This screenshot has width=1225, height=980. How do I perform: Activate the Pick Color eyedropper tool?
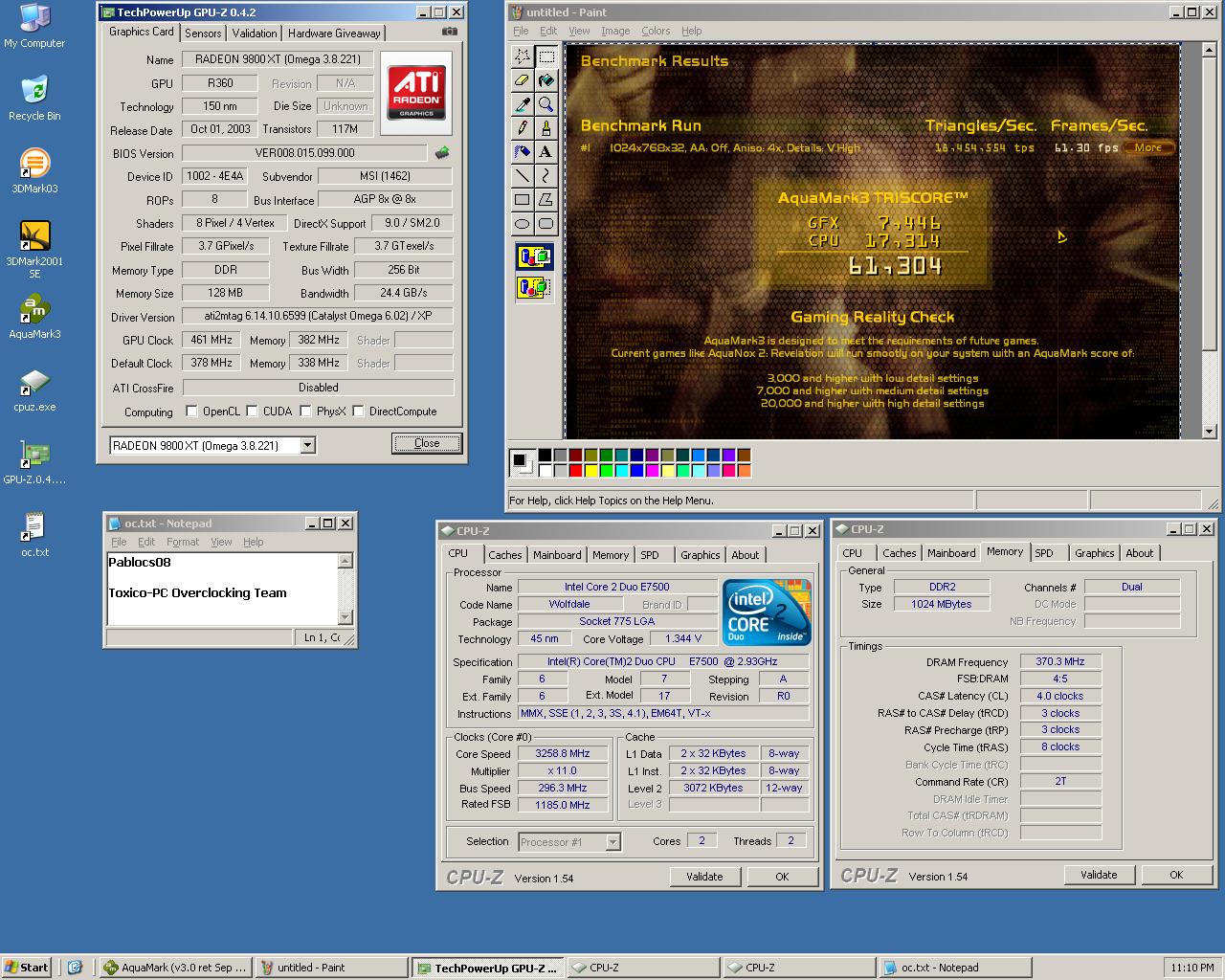(522, 104)
